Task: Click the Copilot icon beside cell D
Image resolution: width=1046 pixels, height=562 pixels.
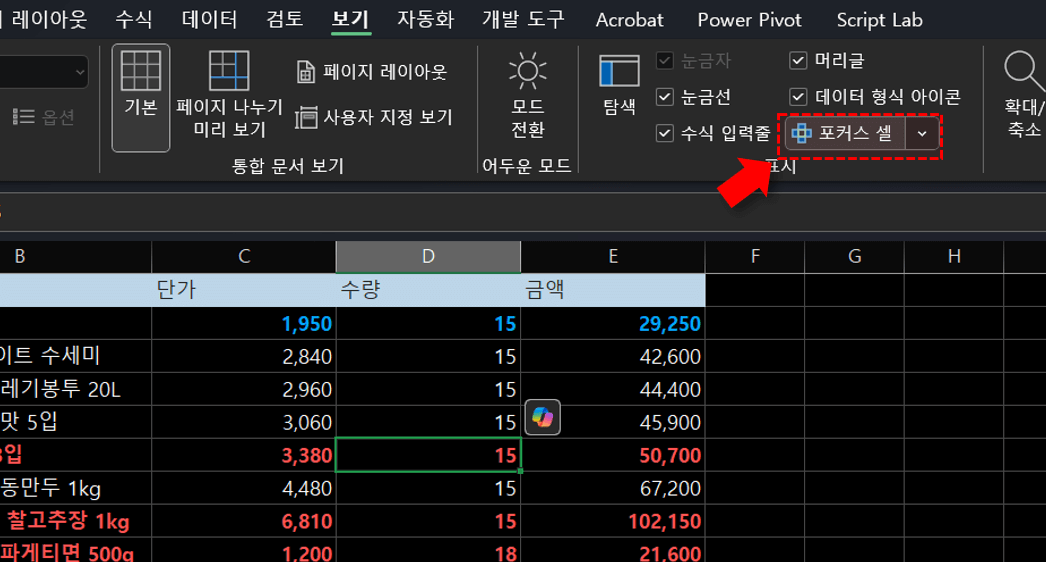Action: coord(542,417)
